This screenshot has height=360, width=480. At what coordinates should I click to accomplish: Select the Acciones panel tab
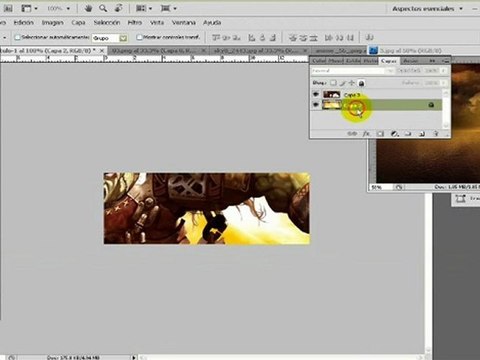tap(411, 61)
